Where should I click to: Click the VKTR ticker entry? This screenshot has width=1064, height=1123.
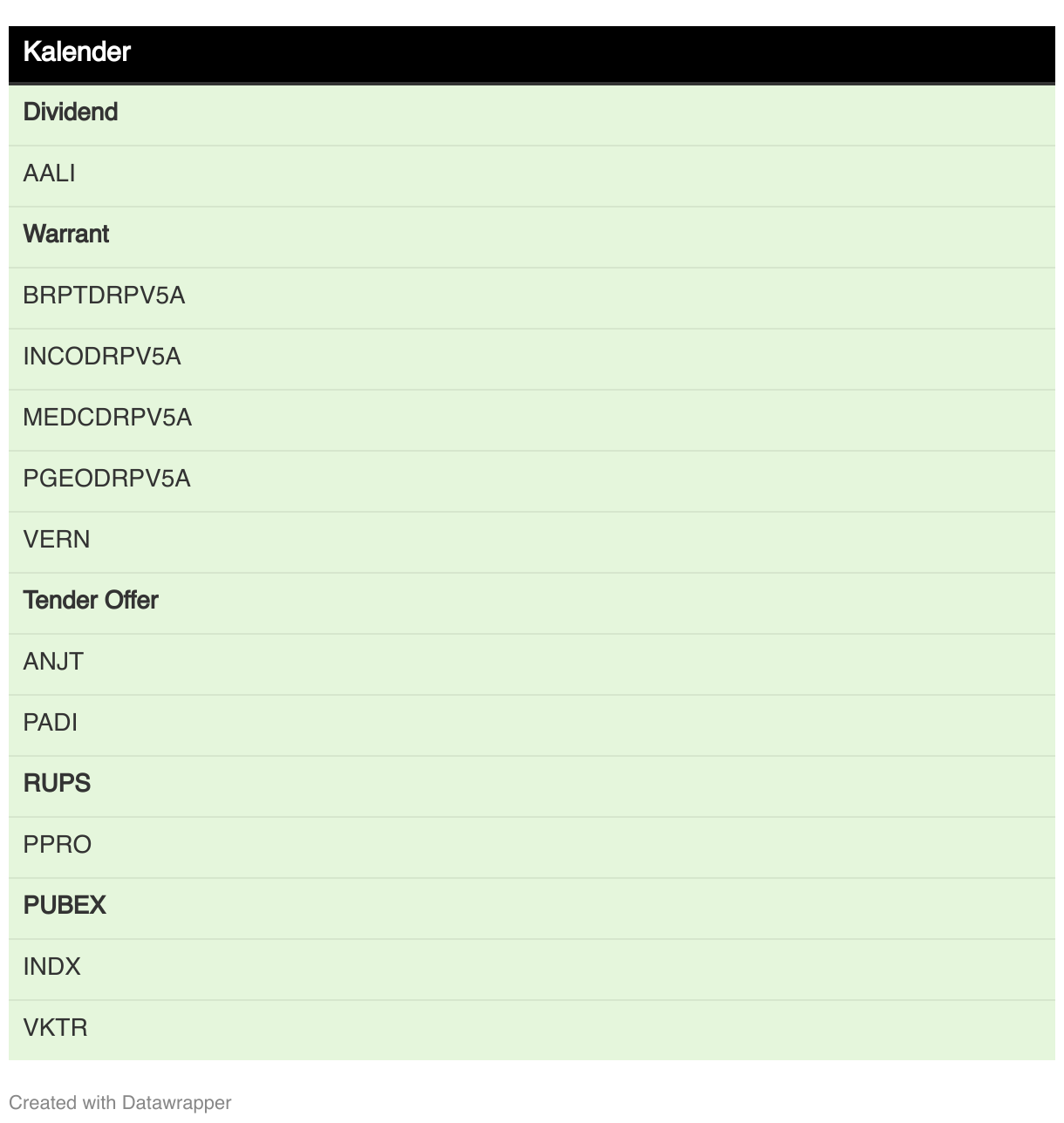tap(56, 1028)
